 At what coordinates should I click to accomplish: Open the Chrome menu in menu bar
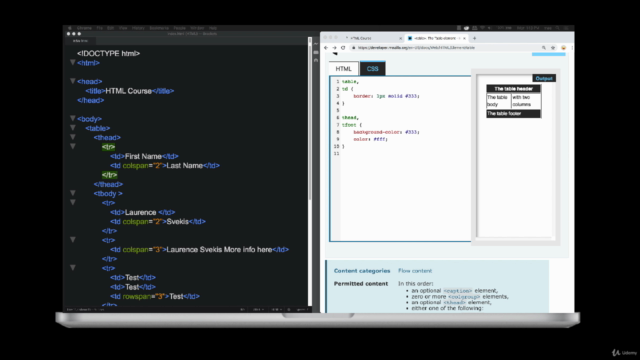coord(84,28)
